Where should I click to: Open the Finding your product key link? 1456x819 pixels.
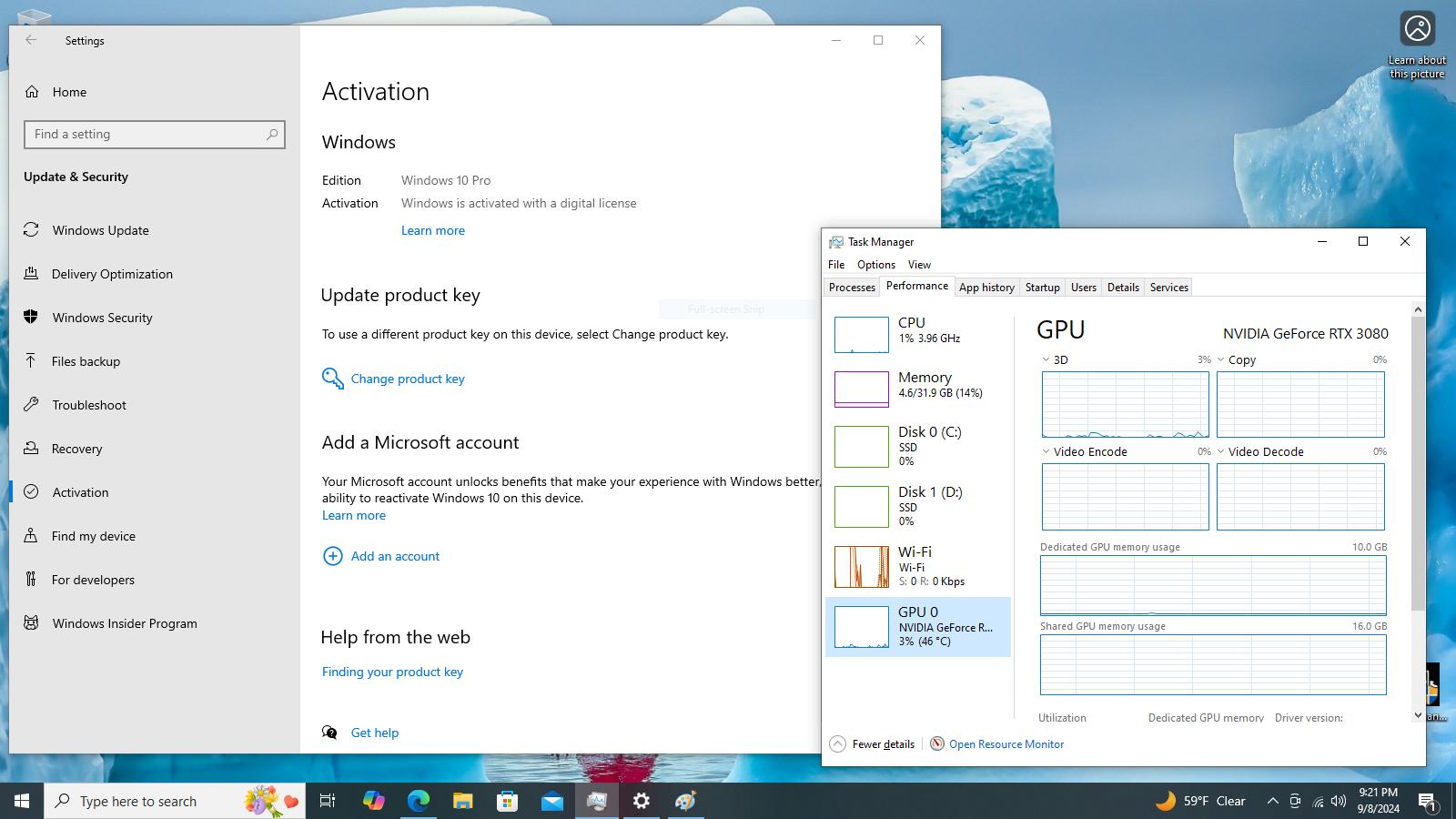point(392,672)
